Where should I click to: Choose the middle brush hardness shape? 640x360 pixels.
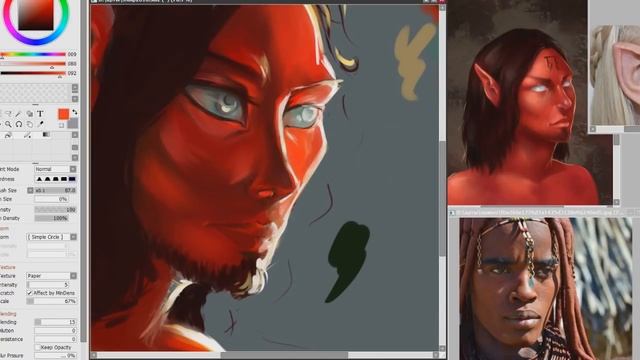(56, 179)
